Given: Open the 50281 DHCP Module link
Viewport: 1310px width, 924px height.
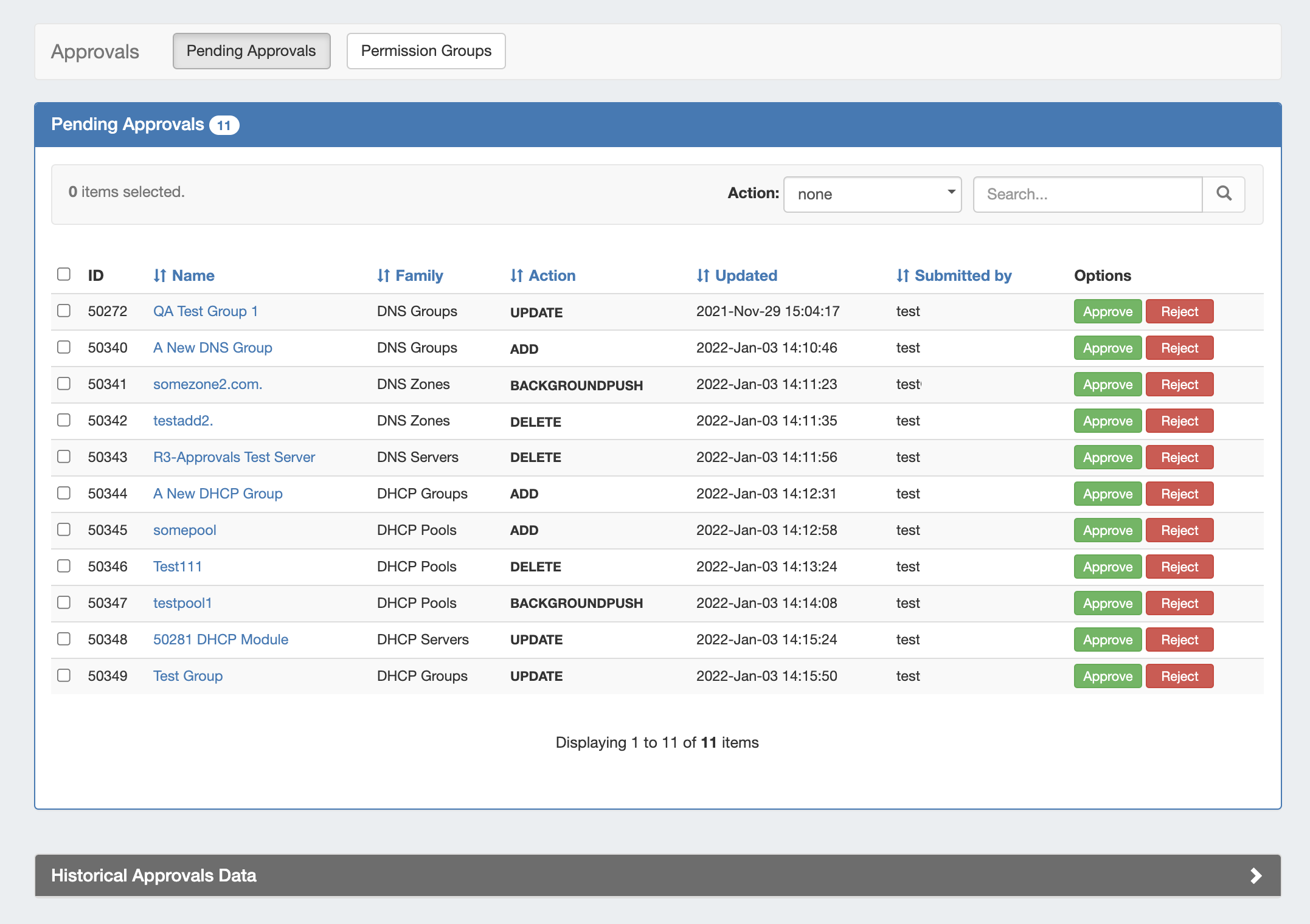Looking at the screenshot, I should tap(221, 640).
